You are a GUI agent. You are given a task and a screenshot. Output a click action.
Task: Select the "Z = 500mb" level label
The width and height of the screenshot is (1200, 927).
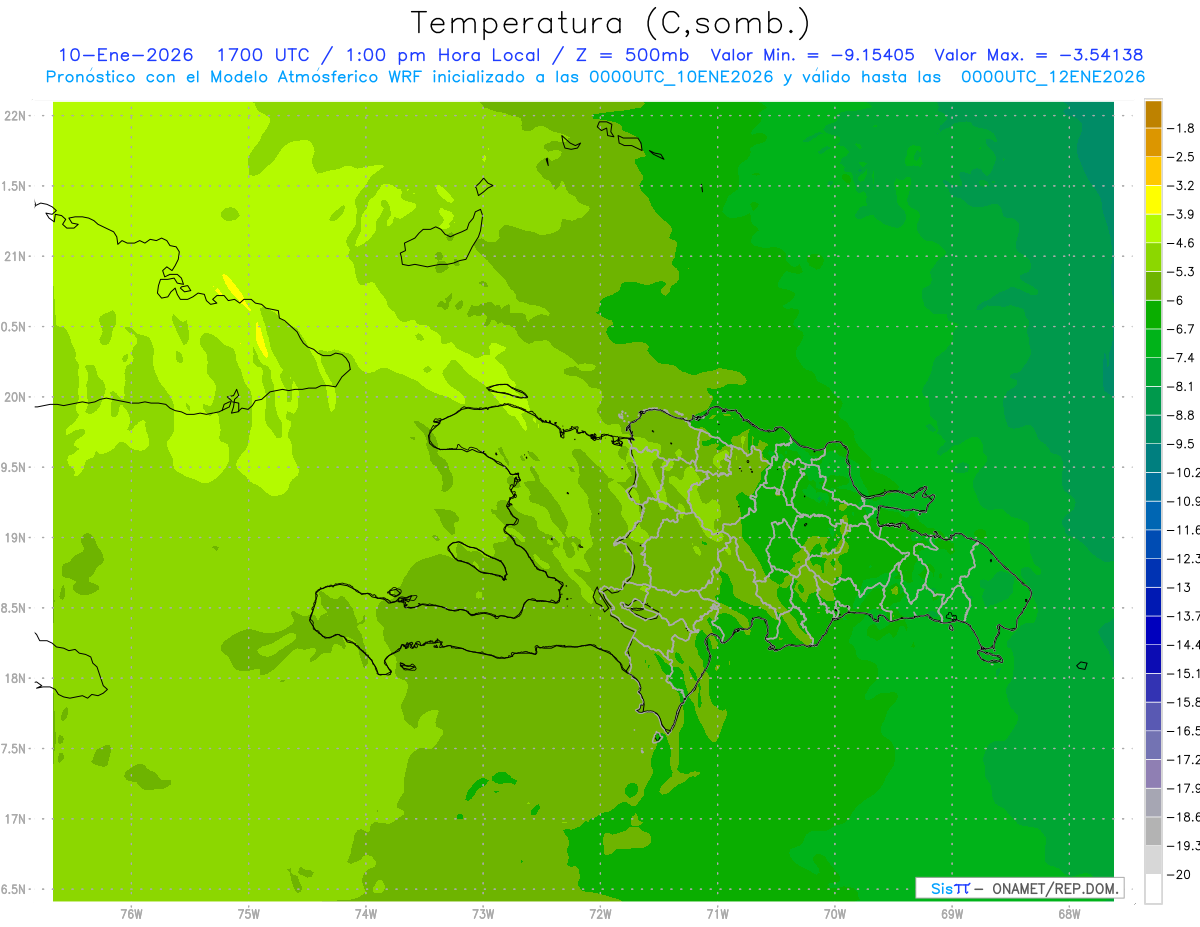pyautogui.click(x=631, y=55)
